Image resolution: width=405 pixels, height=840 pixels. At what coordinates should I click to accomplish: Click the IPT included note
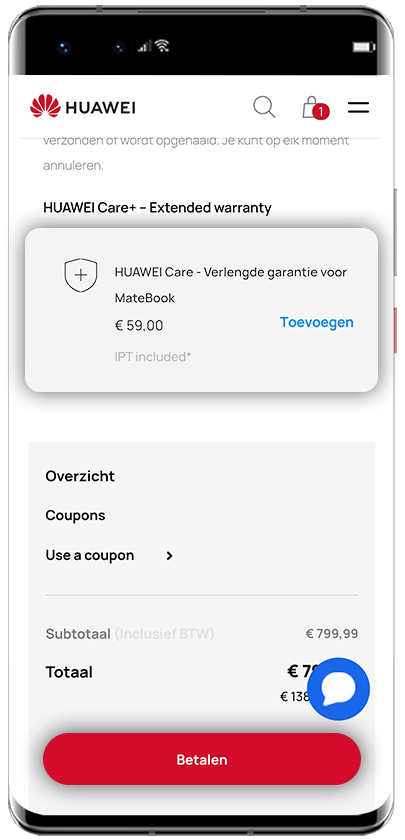pyautogui.click(x=153, y=356)
